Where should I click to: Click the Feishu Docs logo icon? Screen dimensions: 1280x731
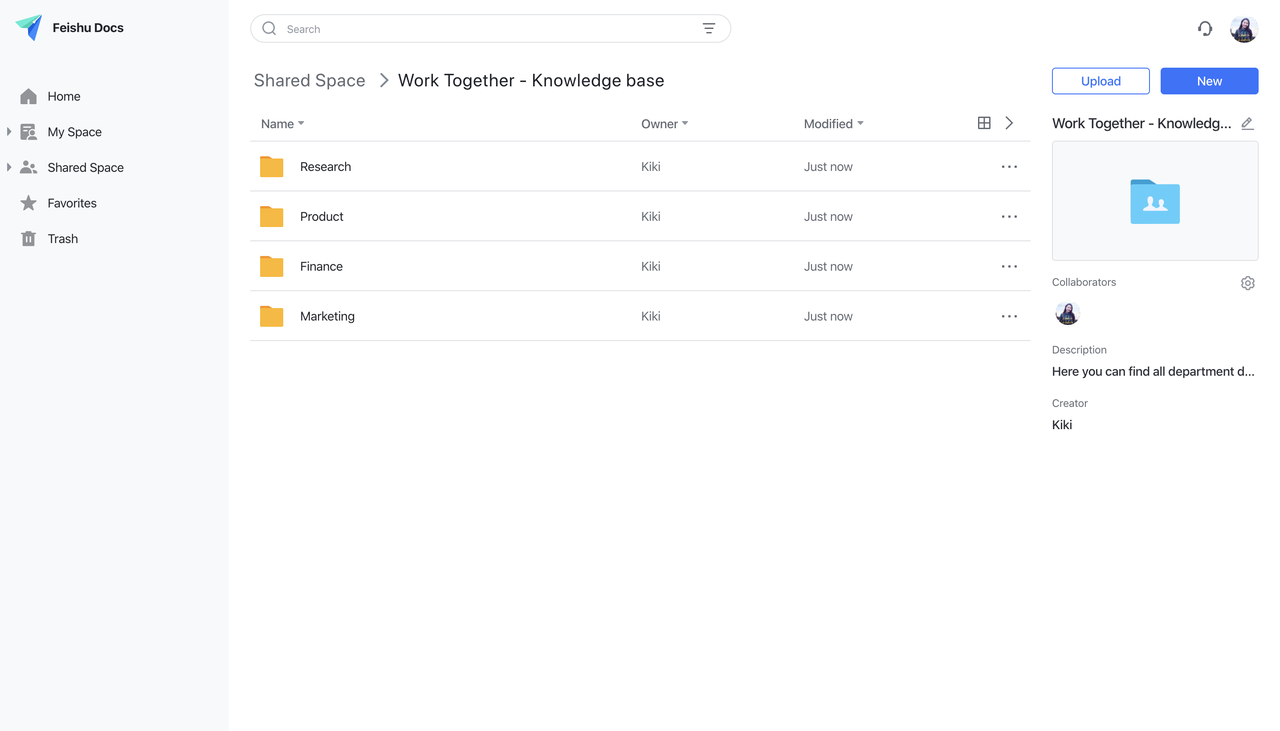[27, 27]
